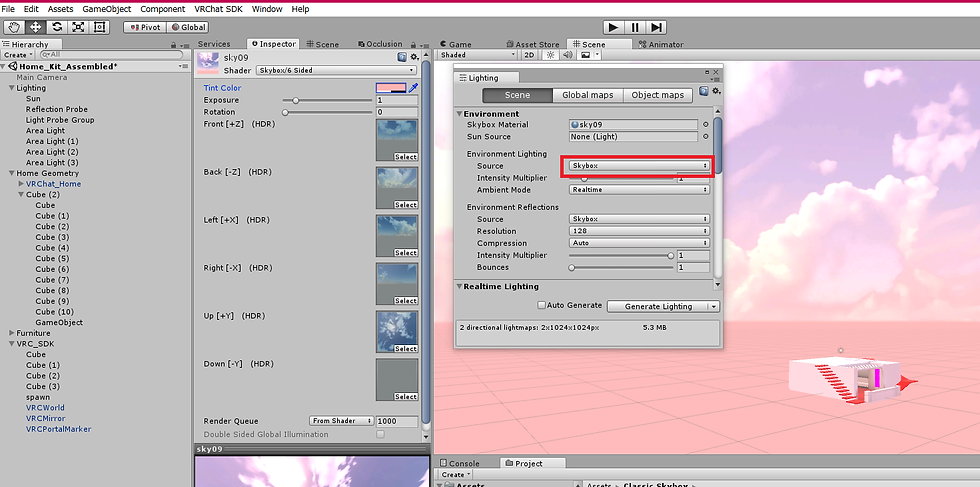
Task: Open the Window menu
Action: click(267, 9)
